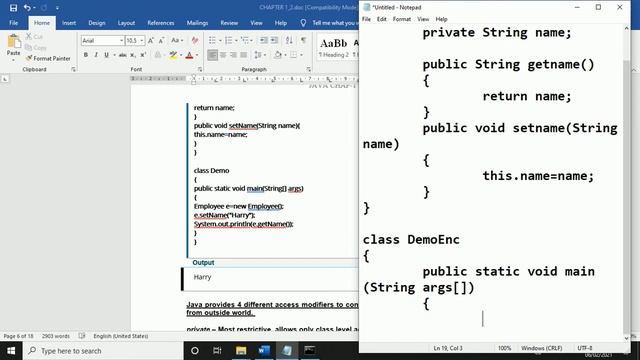Align paragraph text to the right
This screenshot has height=360, width=640.
point(233,55)
